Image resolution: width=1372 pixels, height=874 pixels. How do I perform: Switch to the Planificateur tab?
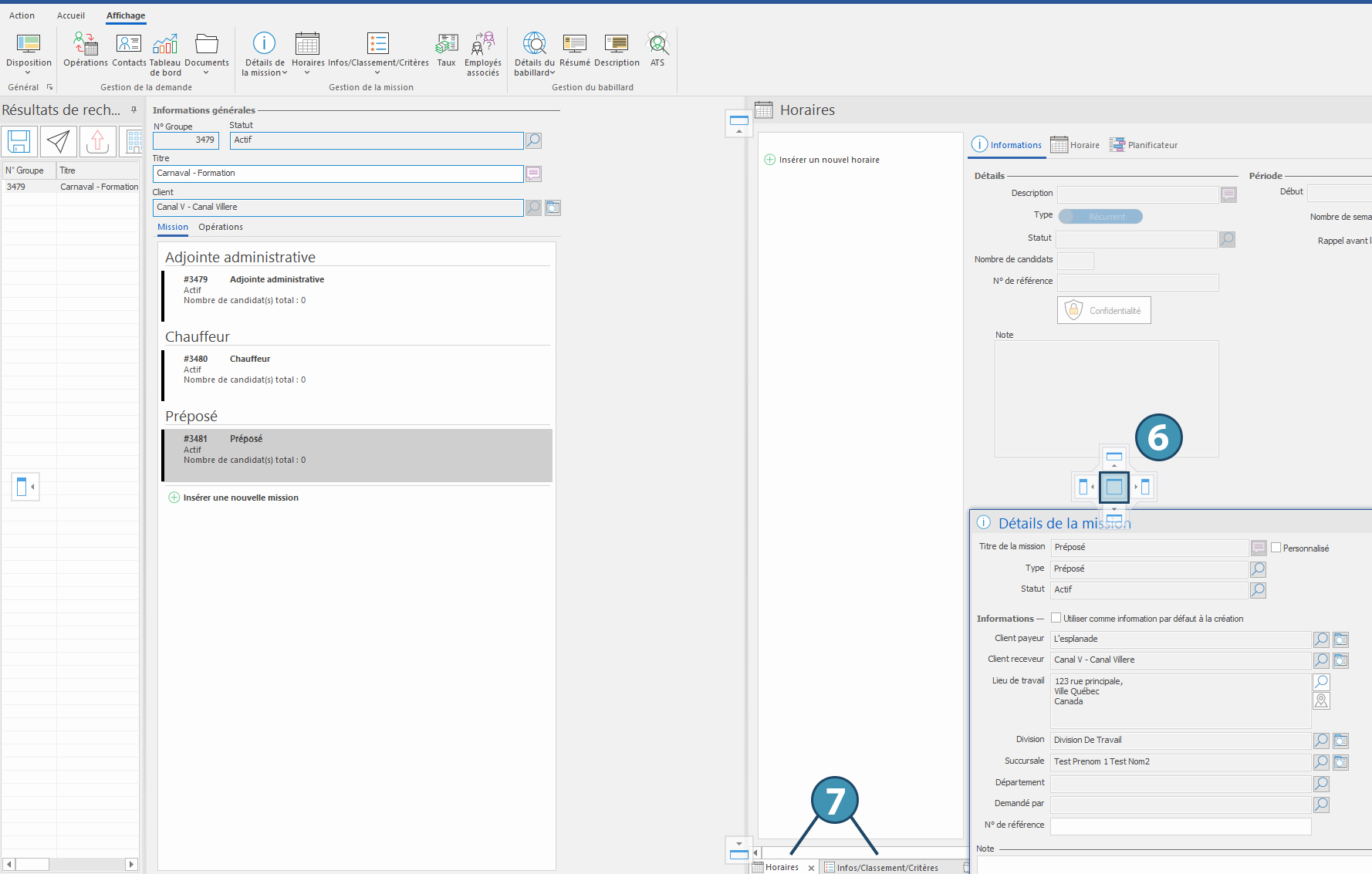[x=1144, y=145]
